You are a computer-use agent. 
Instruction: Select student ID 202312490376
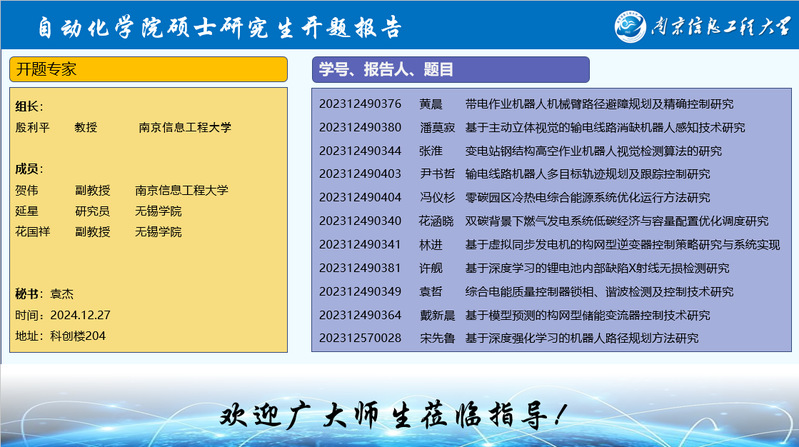point(360,104)
